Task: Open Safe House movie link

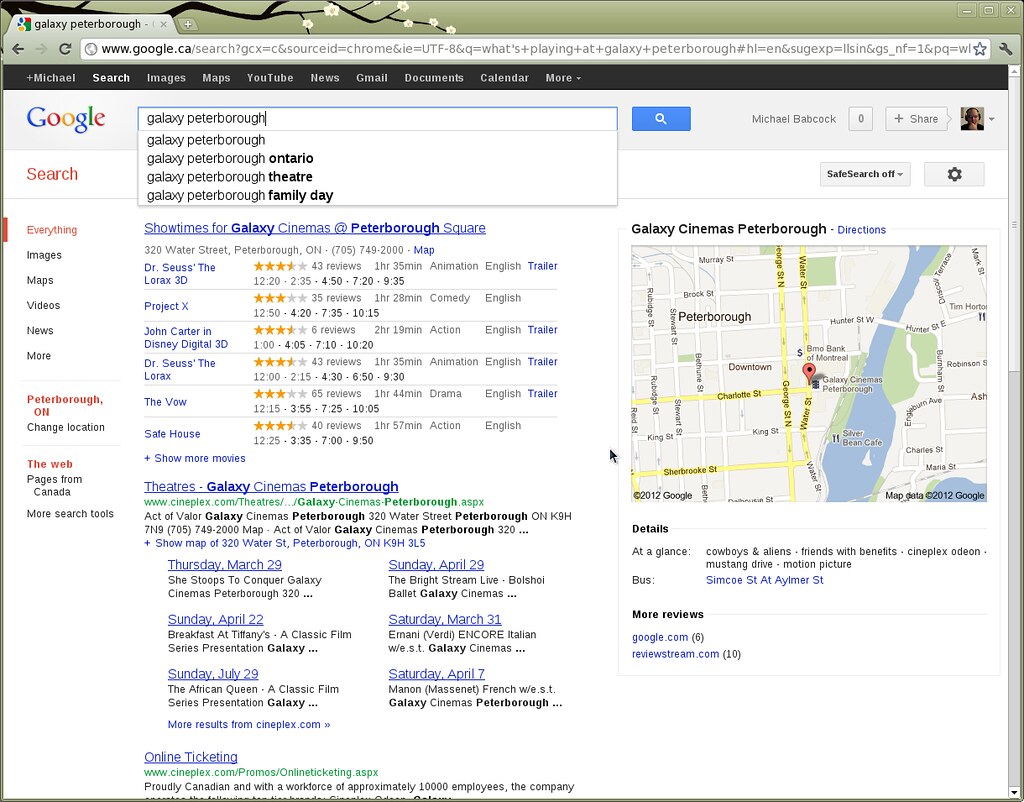Action: pos(172,434)
